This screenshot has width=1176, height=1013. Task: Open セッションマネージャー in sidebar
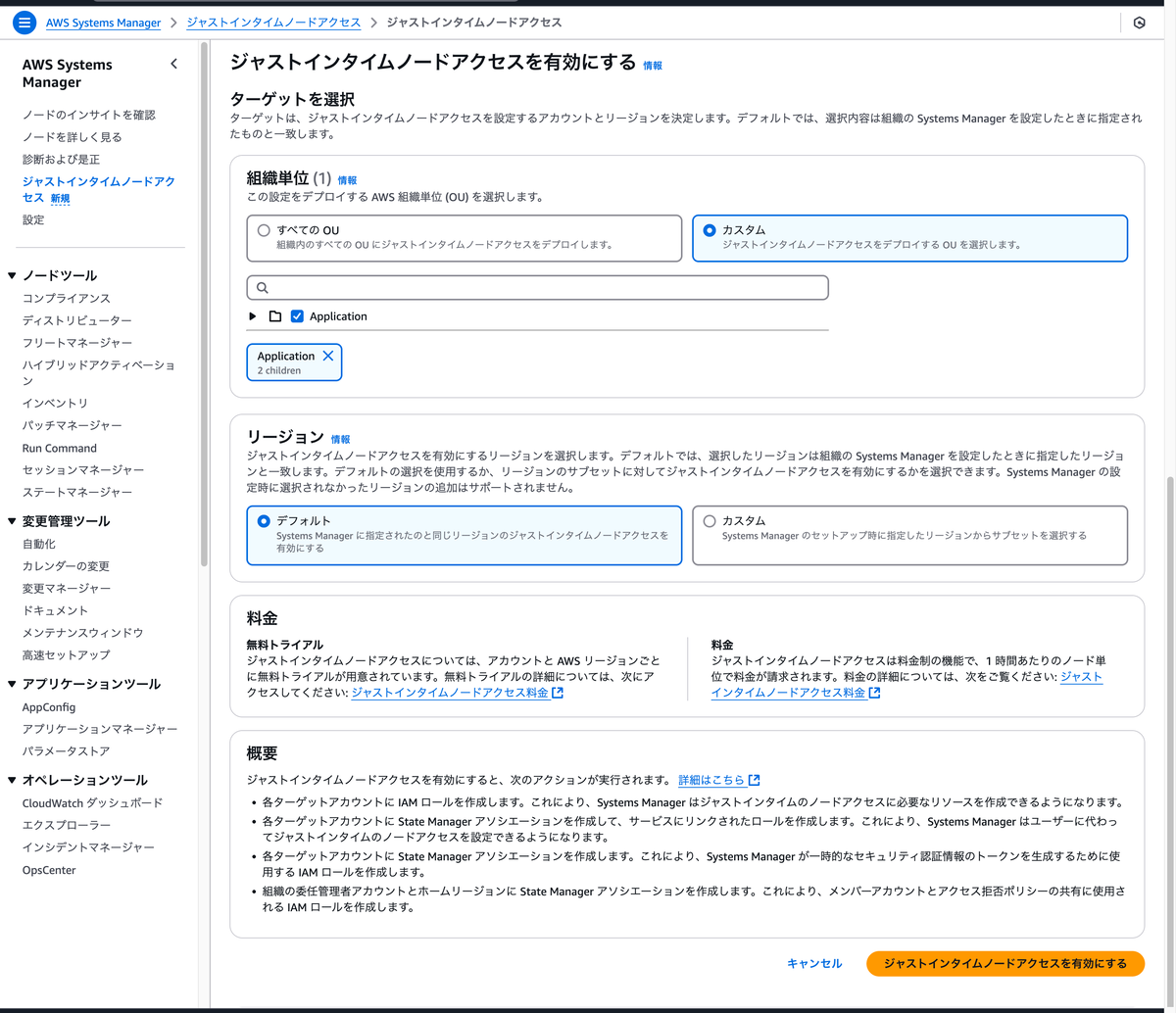(x=83, y=470)
